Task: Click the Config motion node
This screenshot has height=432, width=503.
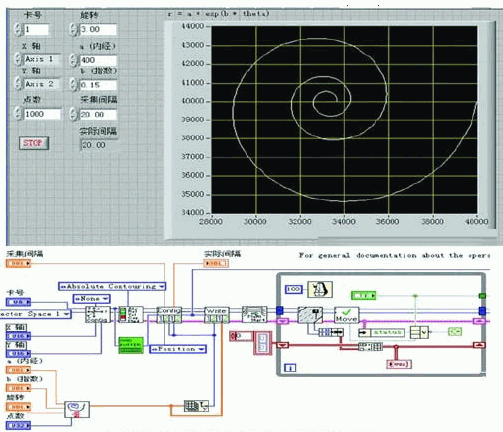Action: 169,315
